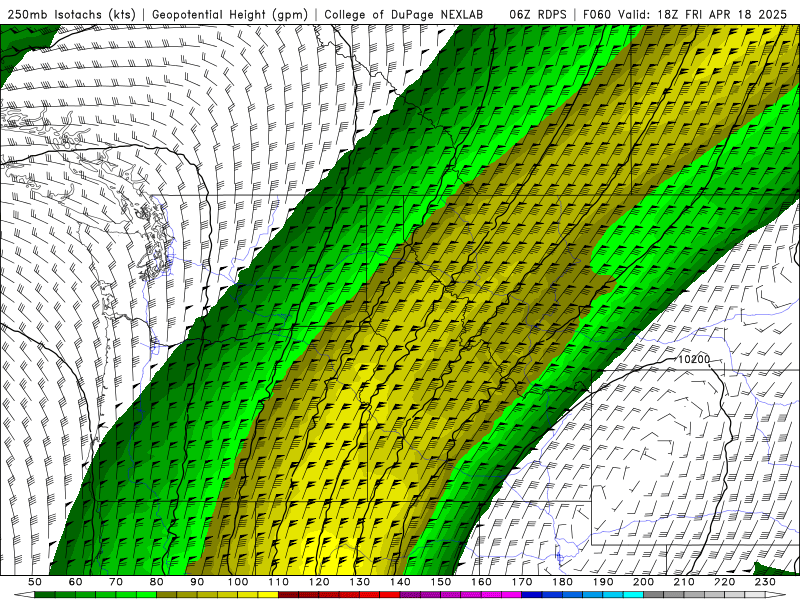Click the 'College of DuPage NEXLAB' label

pyautogui.click(x=403, y=15)
